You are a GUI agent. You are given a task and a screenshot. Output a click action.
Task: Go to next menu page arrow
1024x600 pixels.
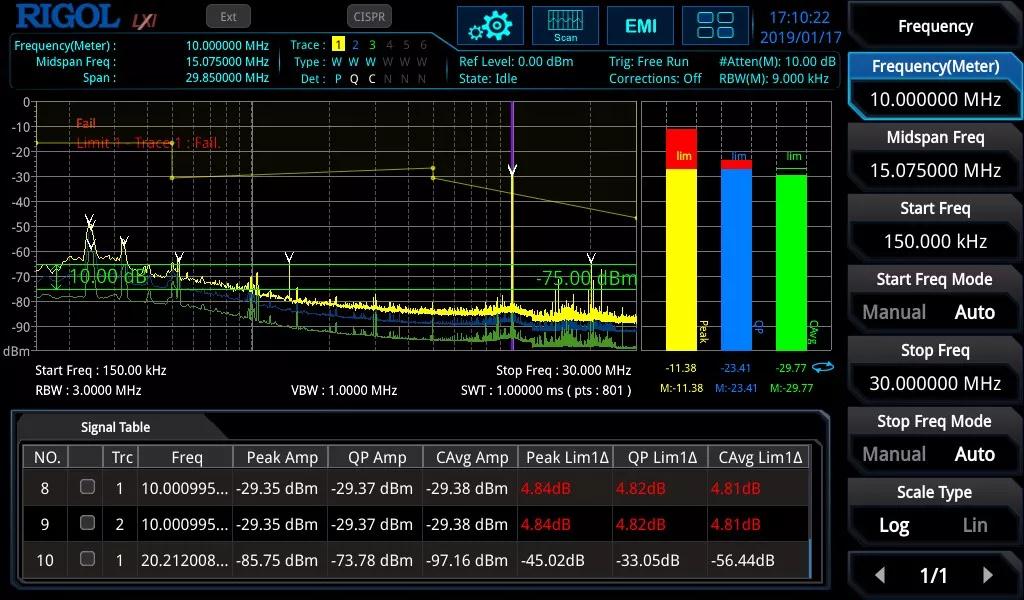coord(987,575)
